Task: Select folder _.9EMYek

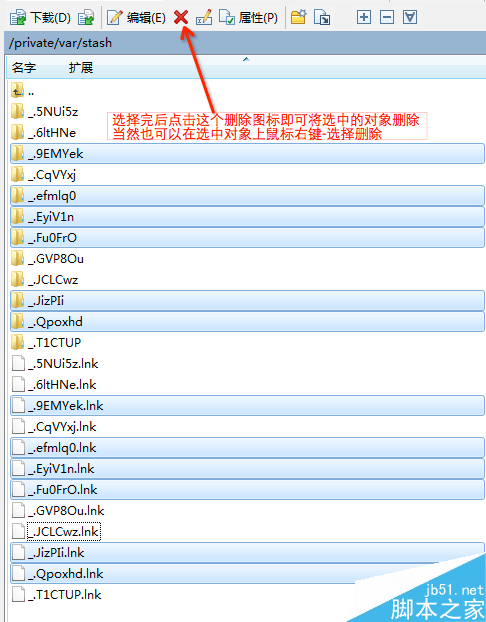Action: point(247,154)
